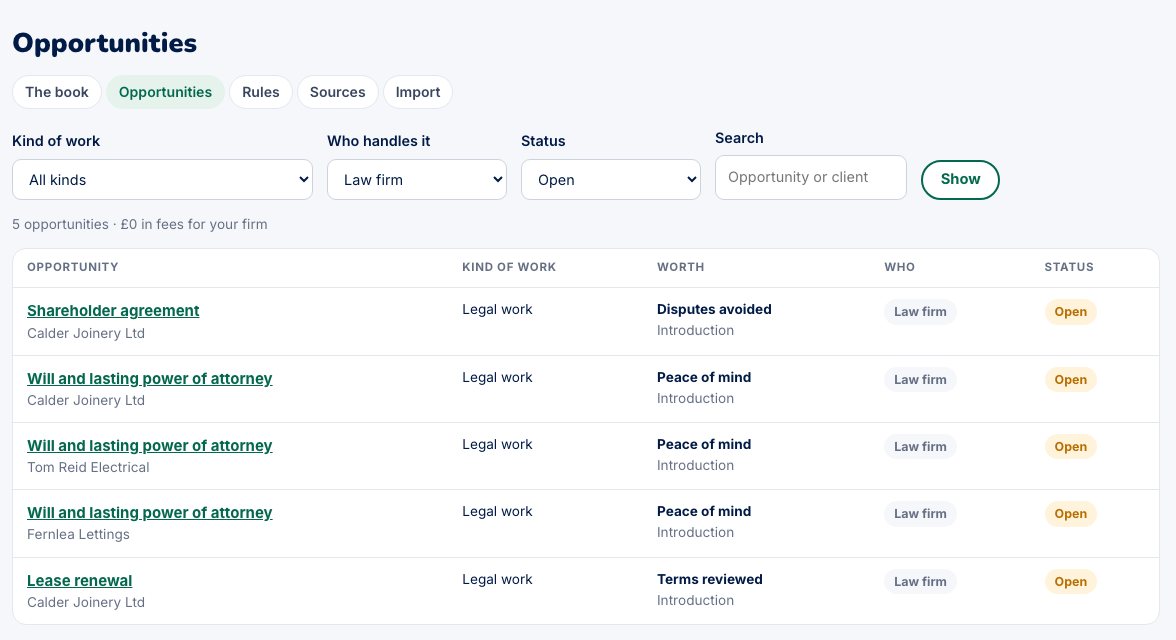Click Law firm badge in Fernlea Lettings row

(920, 514)
